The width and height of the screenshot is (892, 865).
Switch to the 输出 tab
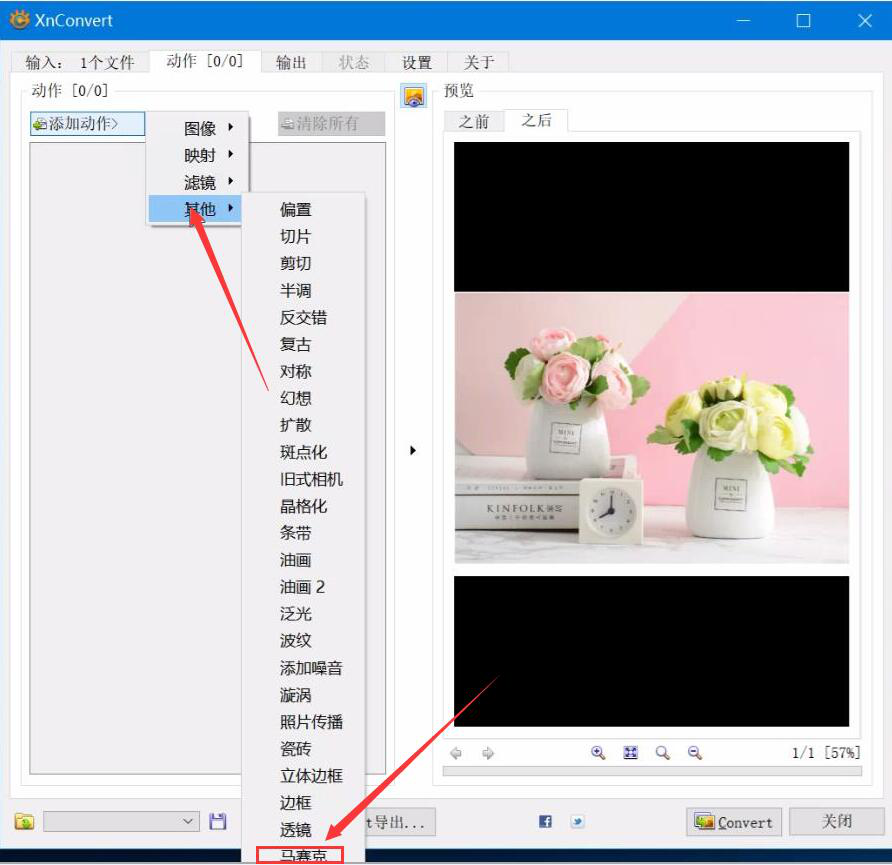click(x=291, y=62)
